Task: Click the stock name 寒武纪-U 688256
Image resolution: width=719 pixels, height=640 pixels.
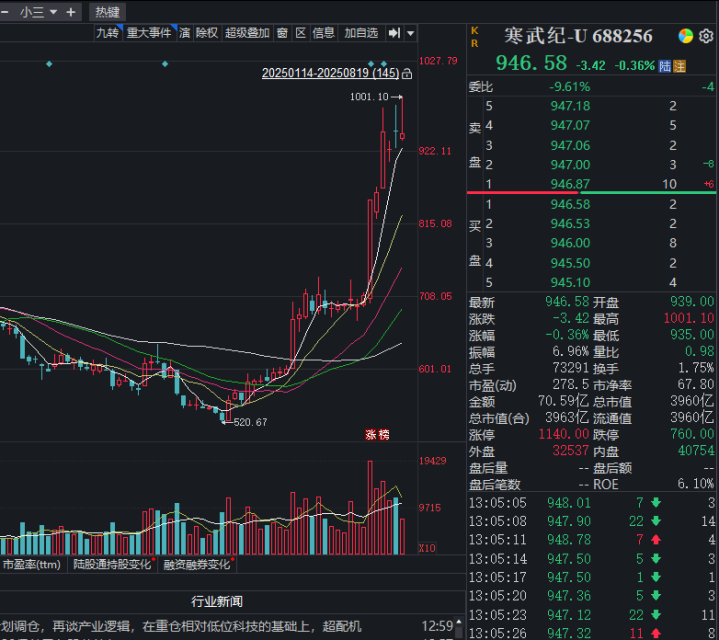Action: click(x=578, y=36)
